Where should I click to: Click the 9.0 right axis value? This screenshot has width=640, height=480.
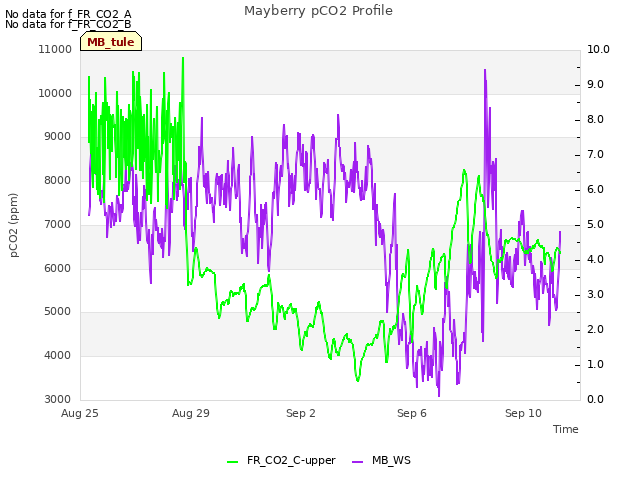coord(595,85)
